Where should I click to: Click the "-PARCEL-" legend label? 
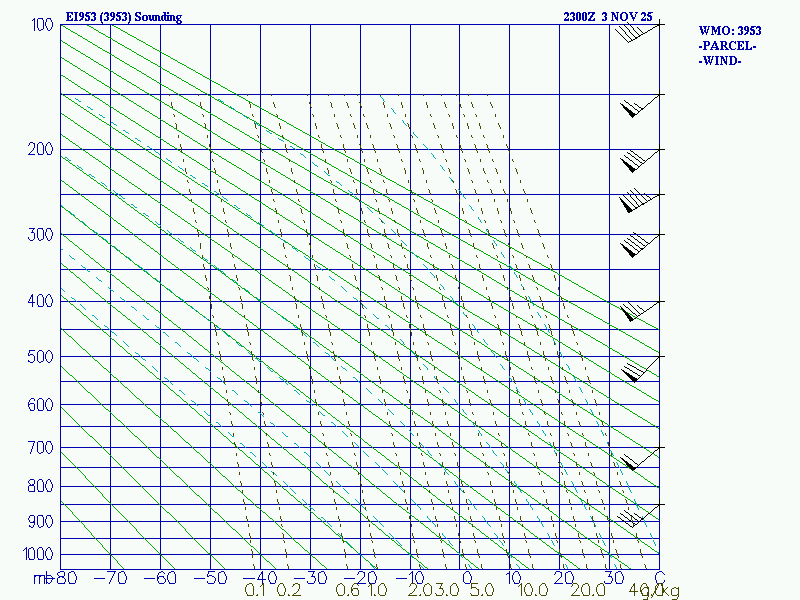coord(727,46)
